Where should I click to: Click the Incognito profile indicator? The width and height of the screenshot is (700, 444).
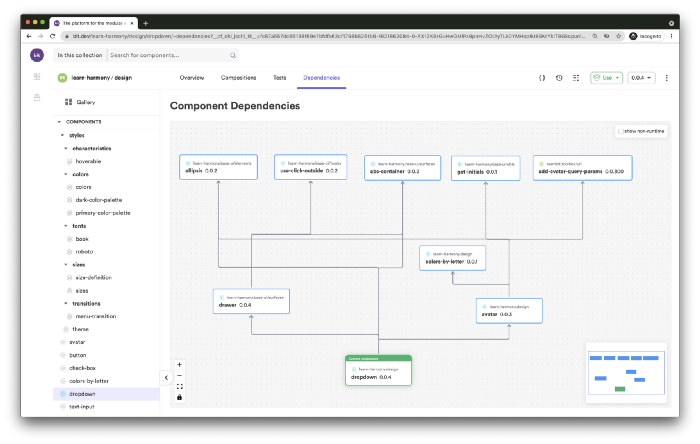point(646,36)
